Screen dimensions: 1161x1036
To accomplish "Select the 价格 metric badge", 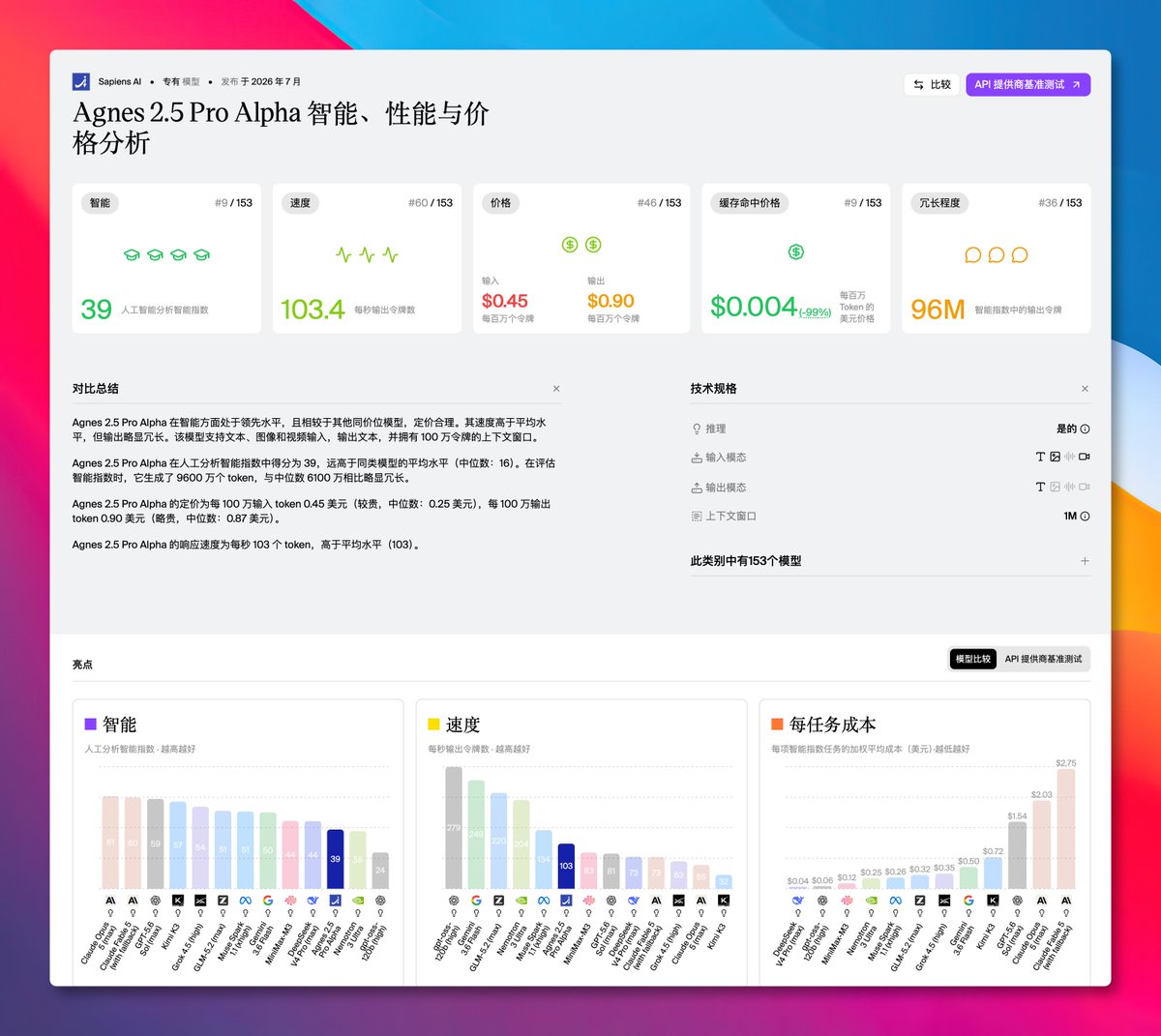I will pyautogui.click(x=500, y=203).
